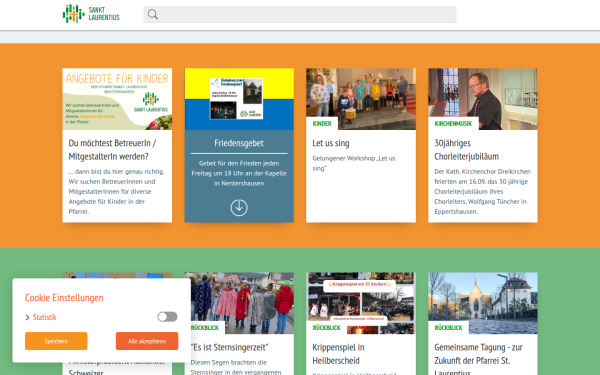Open 'Krippenspiel in Heilberscheid' article title

(338, 354)
